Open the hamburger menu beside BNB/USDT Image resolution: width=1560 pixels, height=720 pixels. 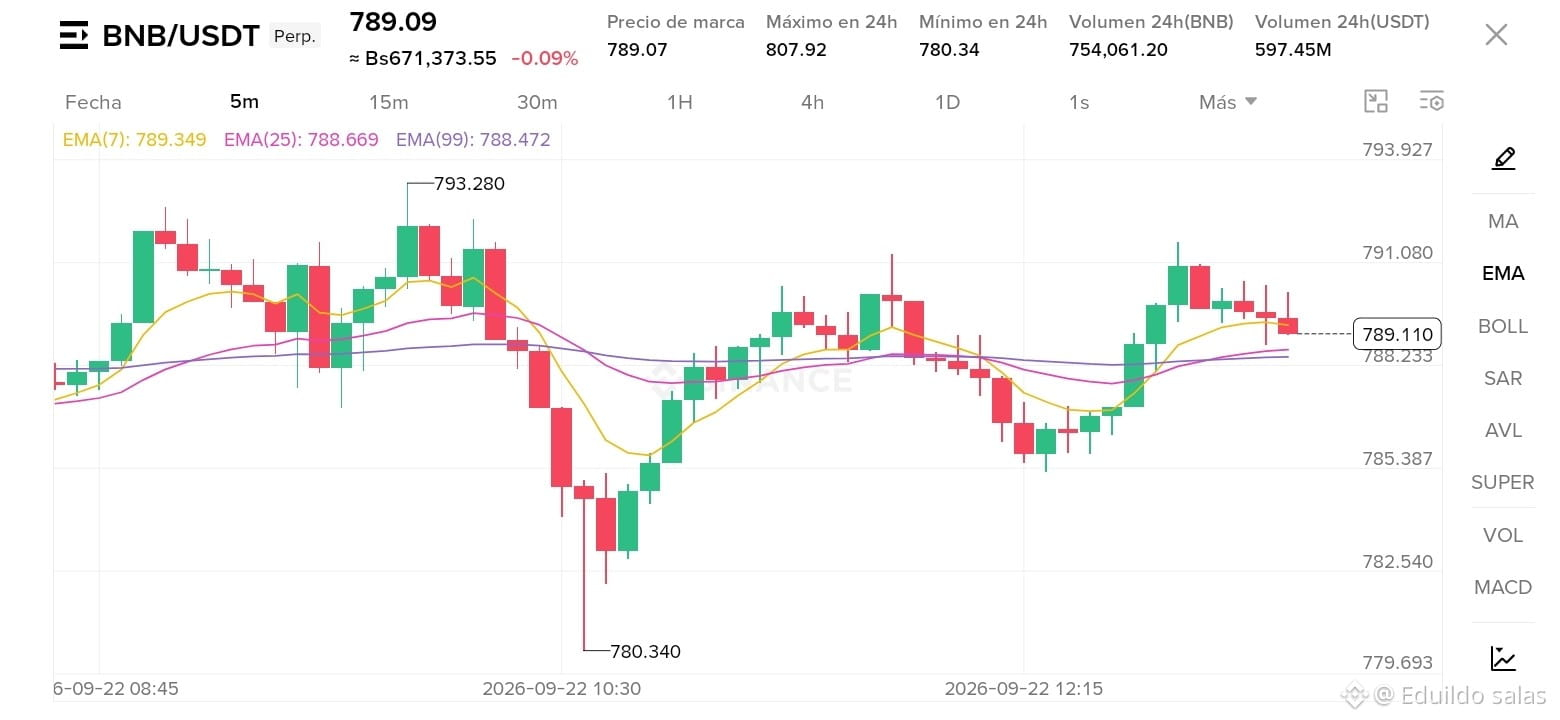click(74, 37)
